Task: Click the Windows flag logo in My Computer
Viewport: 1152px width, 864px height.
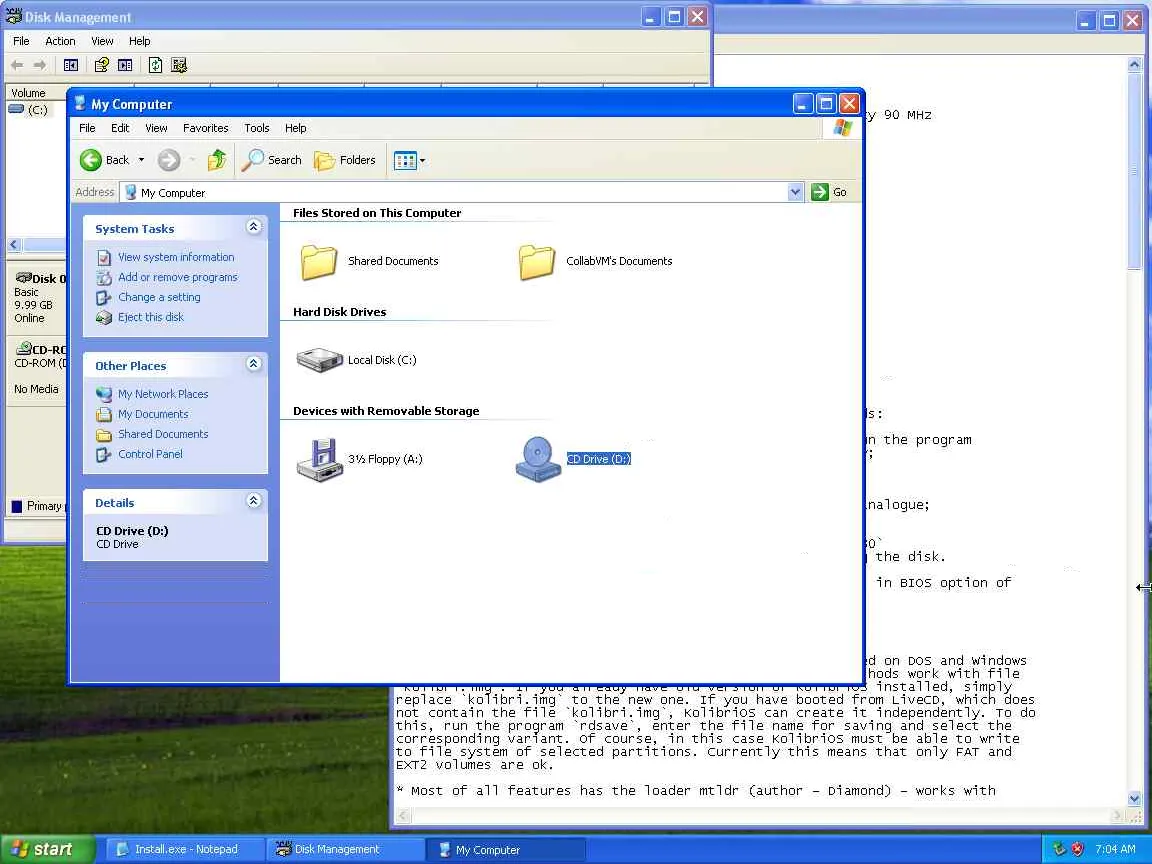Action: [843, 128]
